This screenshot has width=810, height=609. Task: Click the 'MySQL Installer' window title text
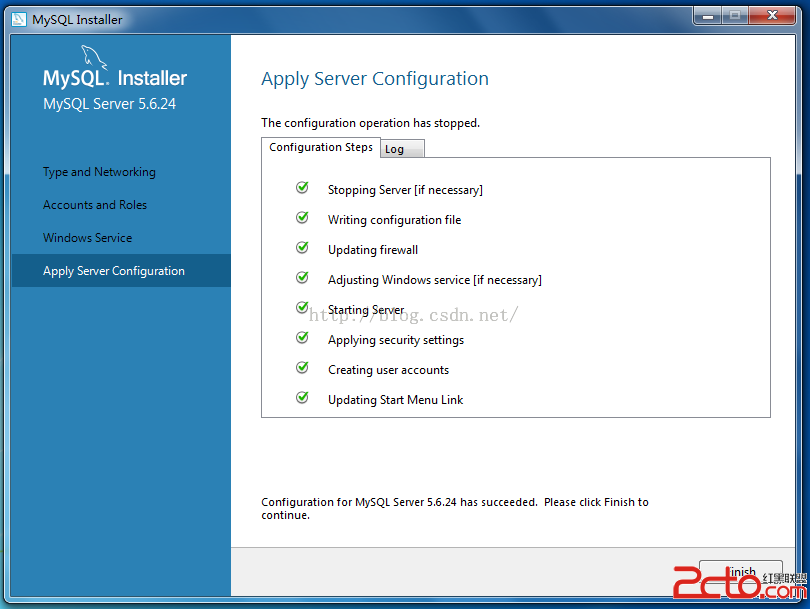pos(77,20)
